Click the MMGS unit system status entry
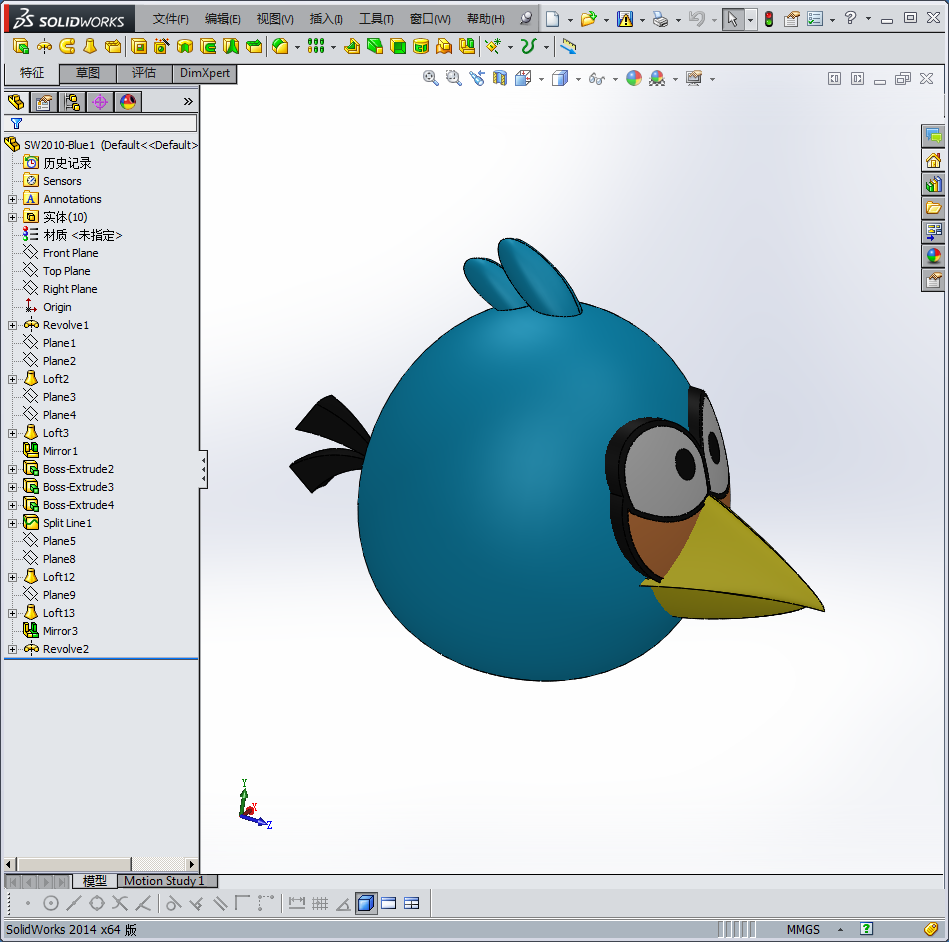The image size is (949, 942). (803, 929)
